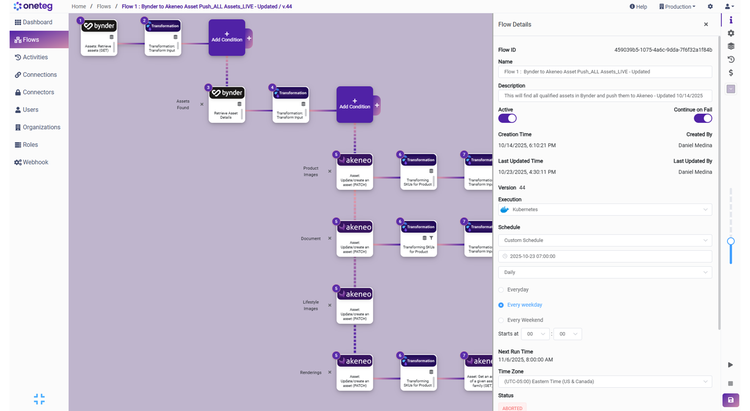The height and width of the screenshot is (411, 750).
Task: Toggle the Active switch off
Action: coord(507,118)
